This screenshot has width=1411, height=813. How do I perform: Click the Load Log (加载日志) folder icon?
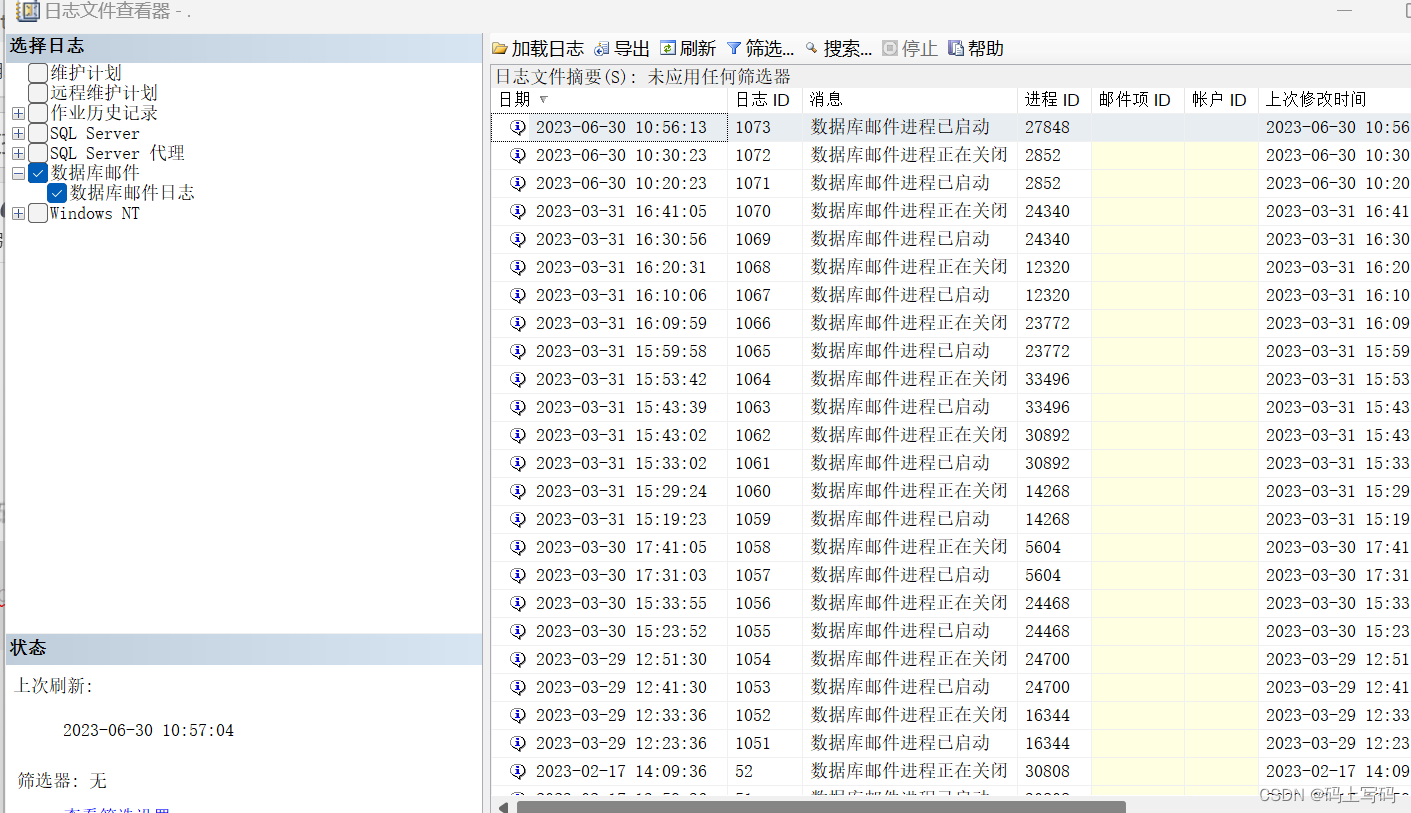point(500,49)
